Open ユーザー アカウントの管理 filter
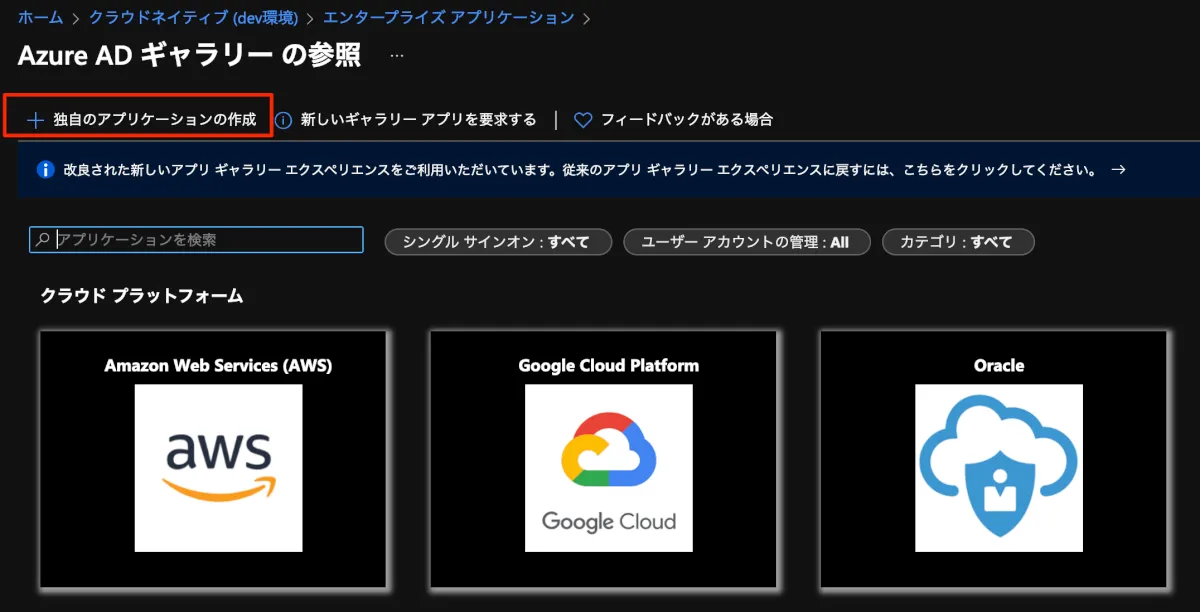Image resolution: width=1200 pixels, height=612 pixels. (x=747, y=242)
